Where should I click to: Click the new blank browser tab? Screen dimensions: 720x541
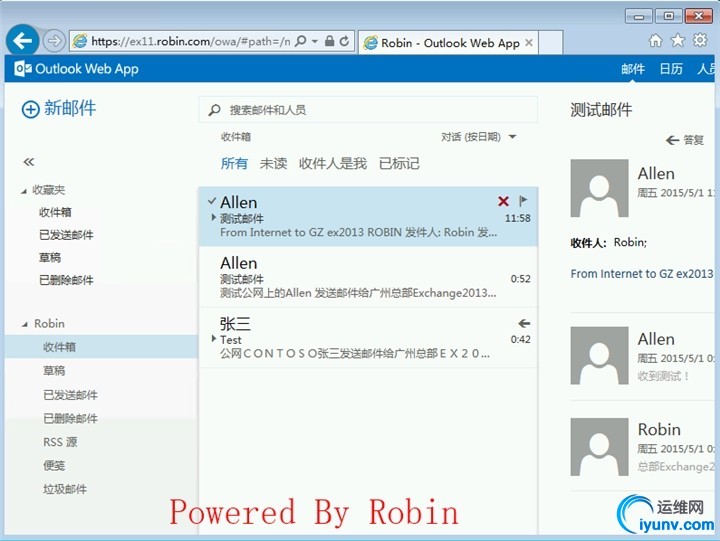tap(550, 42)
